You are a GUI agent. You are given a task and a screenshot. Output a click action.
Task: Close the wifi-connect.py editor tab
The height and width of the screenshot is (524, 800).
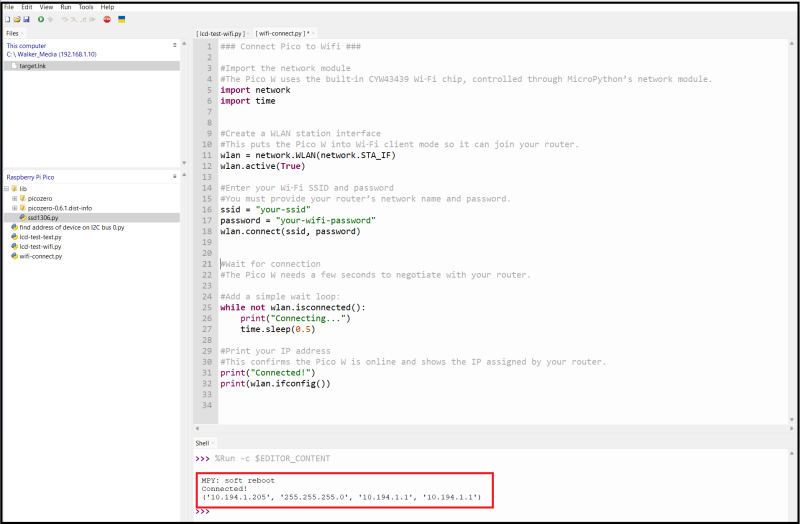(313, 34)
